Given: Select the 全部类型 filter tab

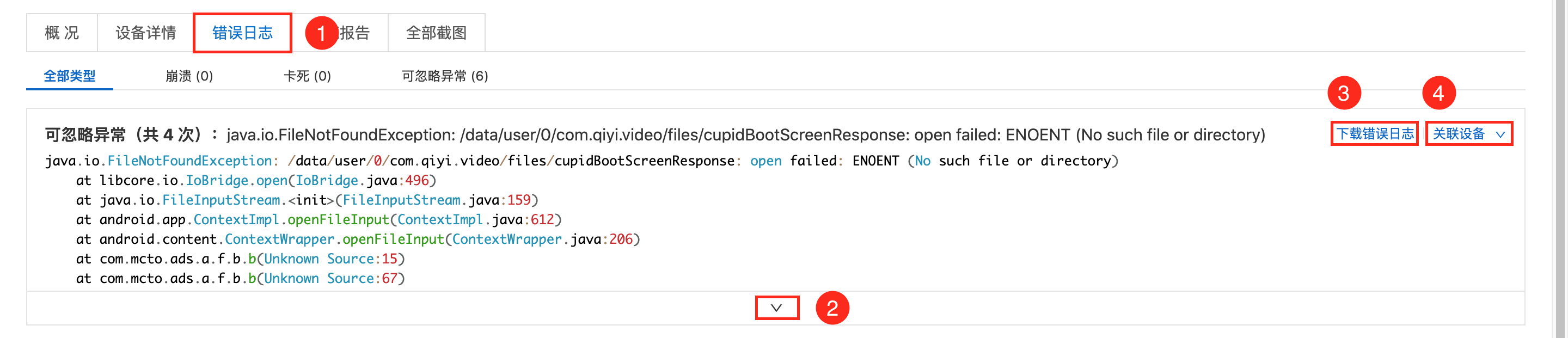Looking at the screenshot, I should pyautogui.click(x=69, y=76).
